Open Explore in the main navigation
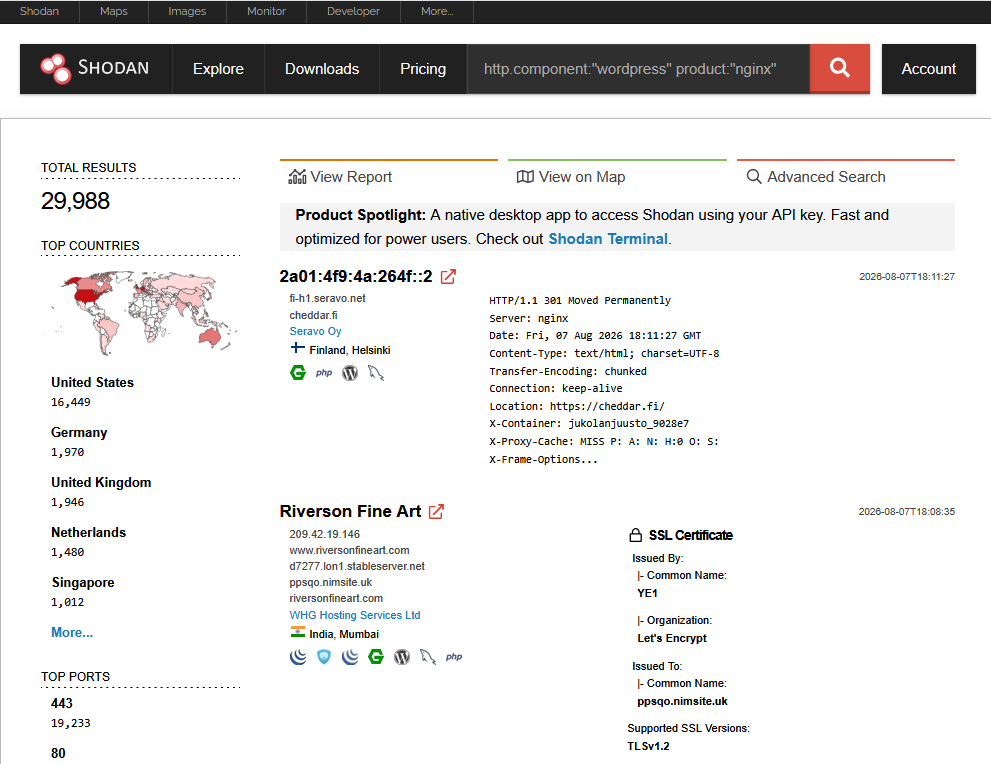The image size is (991, 764). coord(218,69)
